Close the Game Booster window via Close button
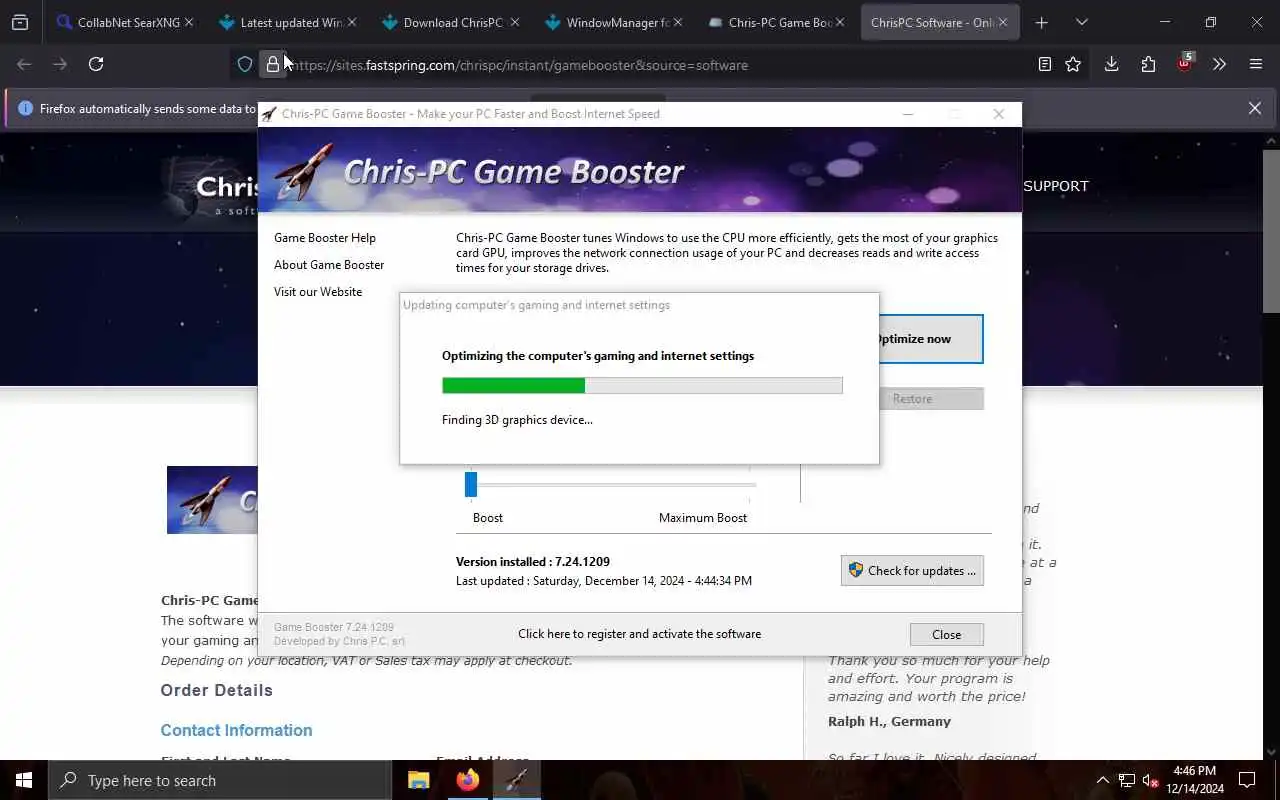This screenshot has width=1280, height=800. [946, 635]
